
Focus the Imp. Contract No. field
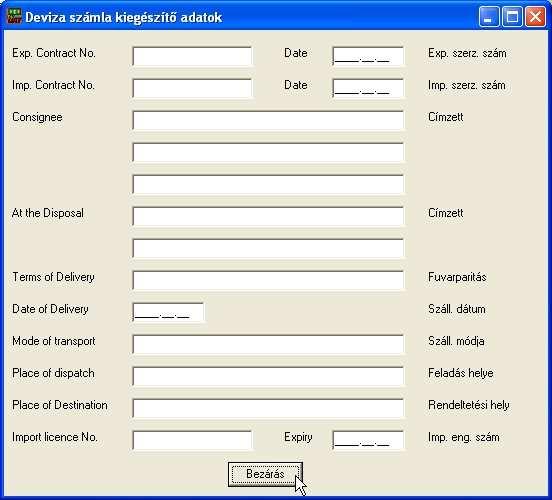pos(192,88)
